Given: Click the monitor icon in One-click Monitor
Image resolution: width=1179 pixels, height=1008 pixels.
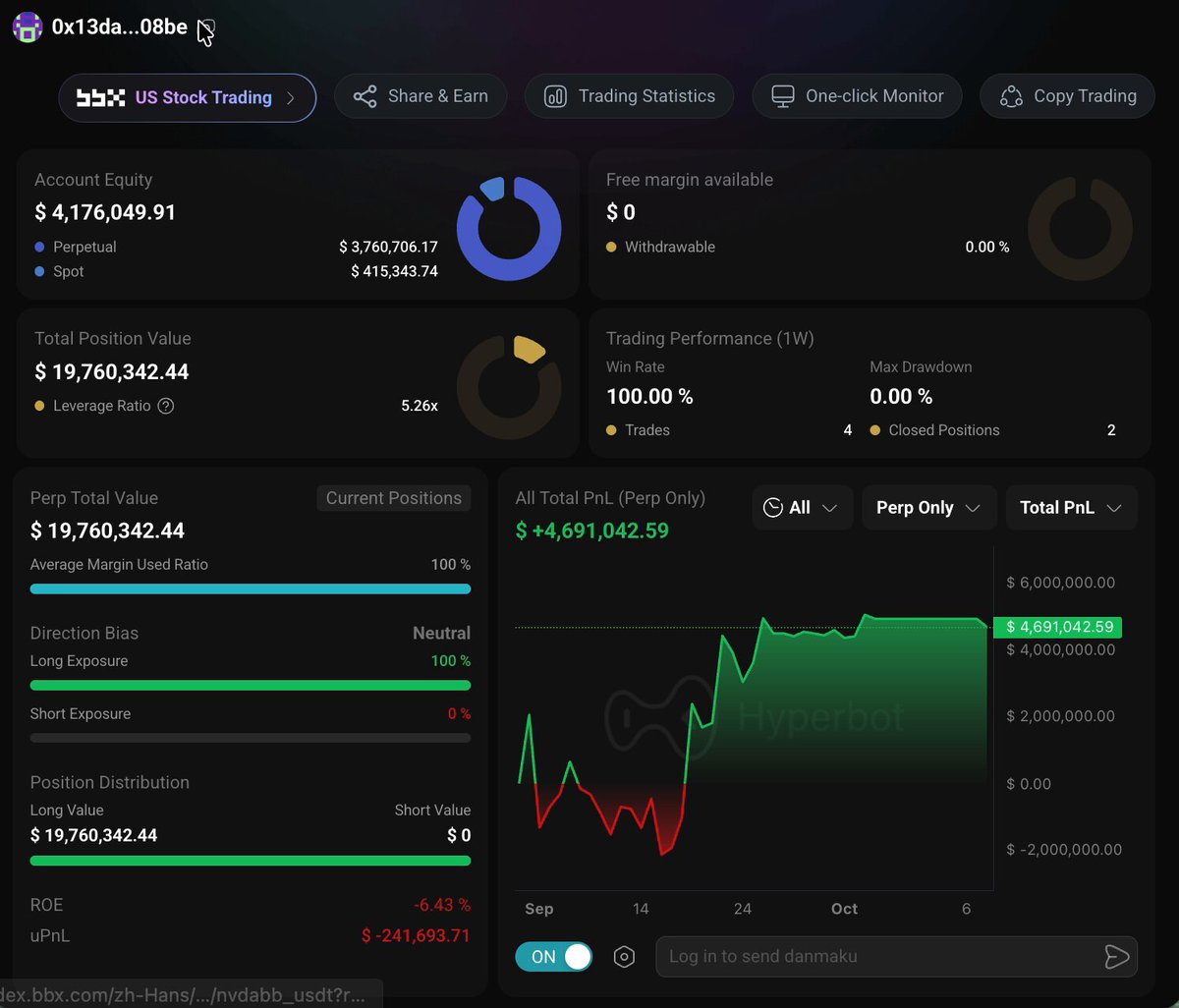Looking at the screenshot, I should click(783, 96).
